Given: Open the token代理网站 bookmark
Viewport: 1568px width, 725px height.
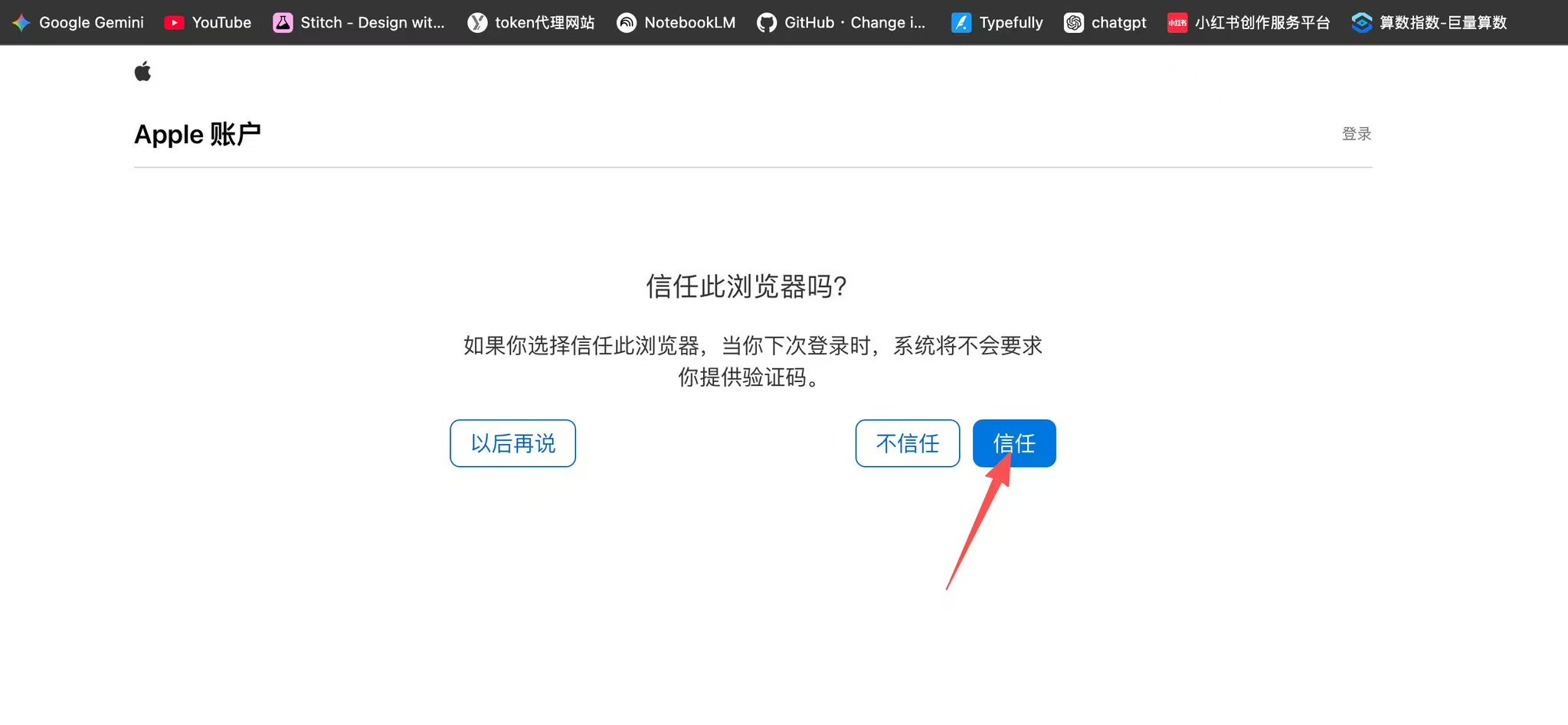Looking at the screenshot, I should 531,22.
